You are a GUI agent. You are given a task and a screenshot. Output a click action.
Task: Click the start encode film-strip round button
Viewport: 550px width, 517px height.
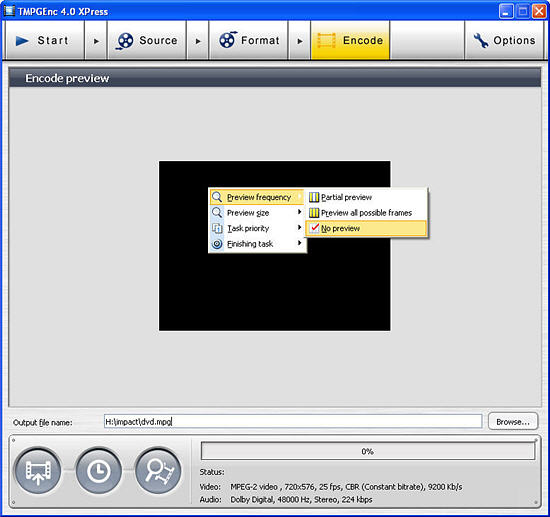coord(38,471)
